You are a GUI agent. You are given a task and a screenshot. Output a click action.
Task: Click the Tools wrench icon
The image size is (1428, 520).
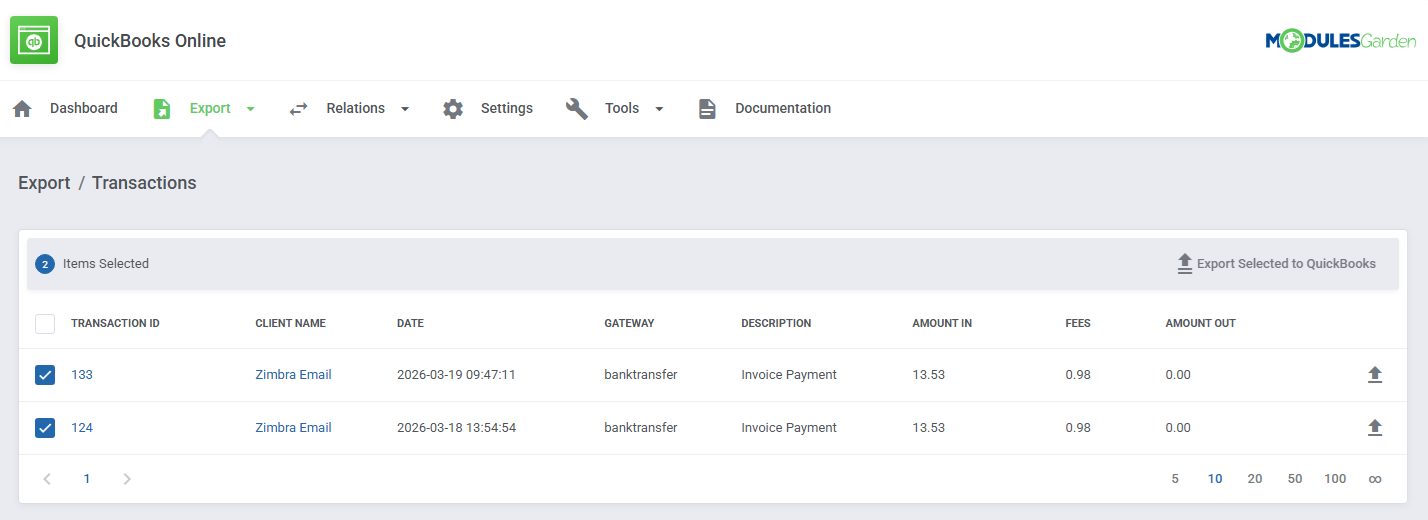[x=577, y=108]
